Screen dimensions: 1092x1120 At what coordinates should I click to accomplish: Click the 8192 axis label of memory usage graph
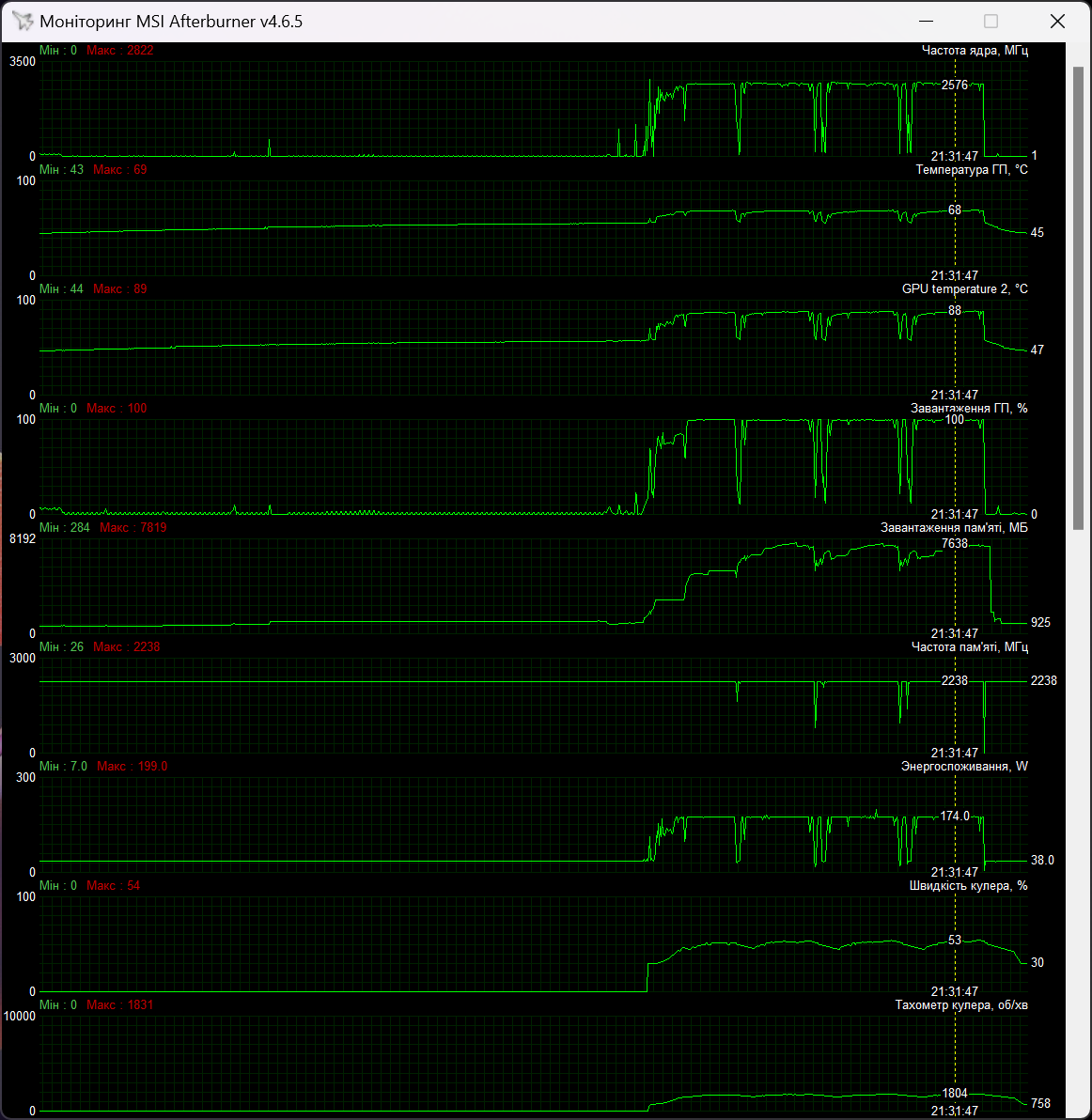(23, 539)
